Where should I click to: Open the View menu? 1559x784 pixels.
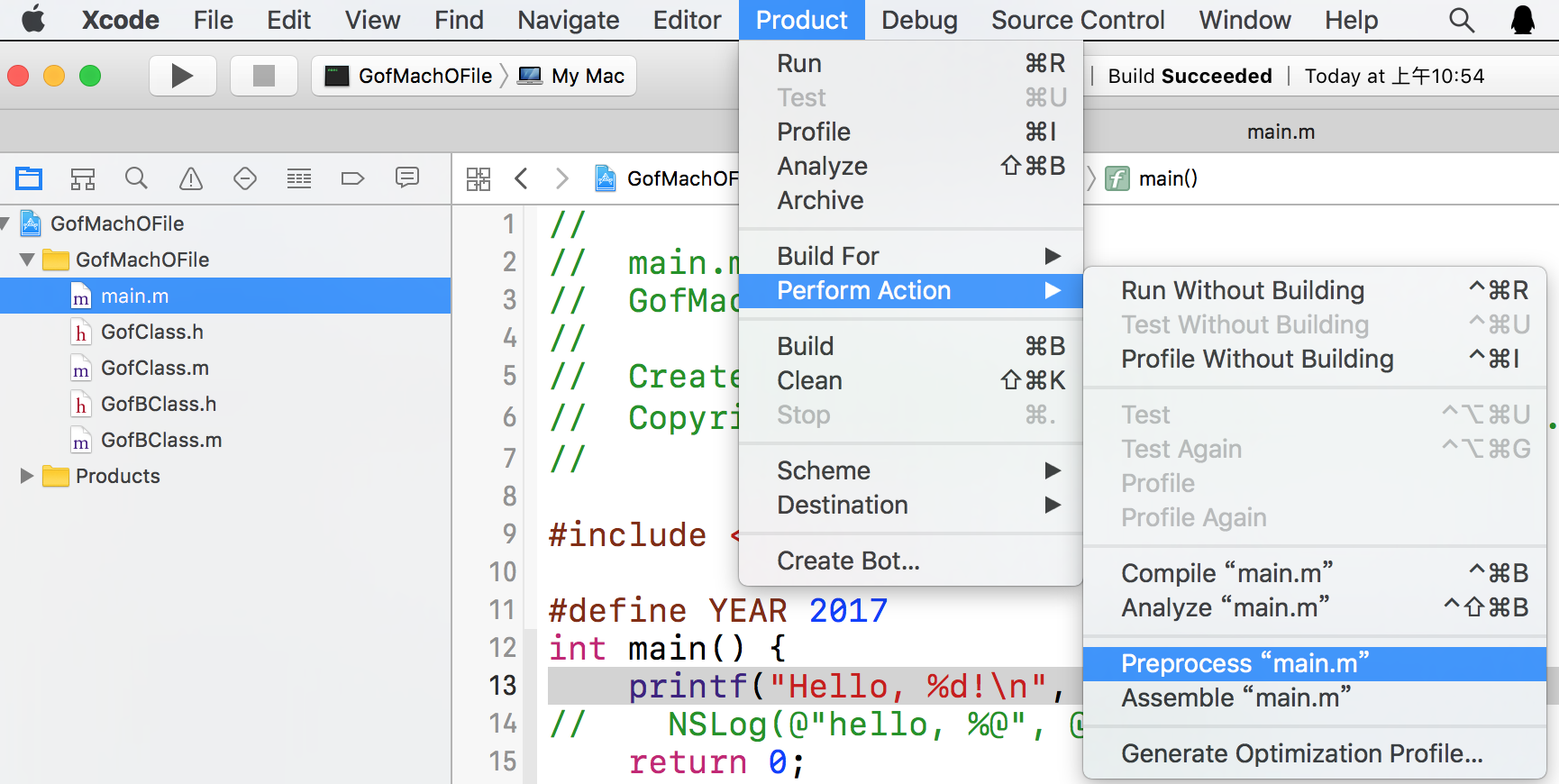(x=372, y=20)
